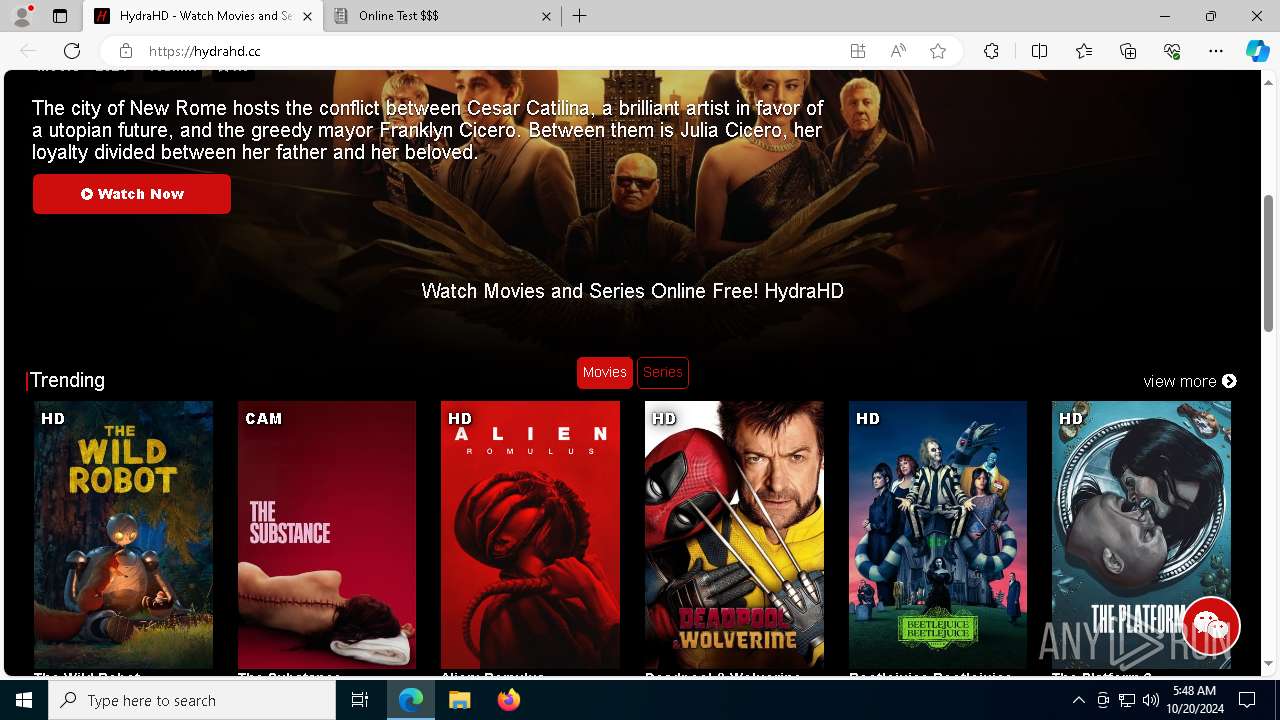
Task: View site information lock icon
Action: (x=126, y=51)
